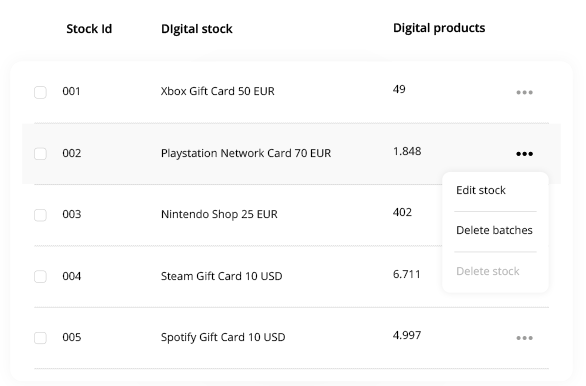Select Delete batches in the context menu
Screen dimensions: 586x386
494,230
